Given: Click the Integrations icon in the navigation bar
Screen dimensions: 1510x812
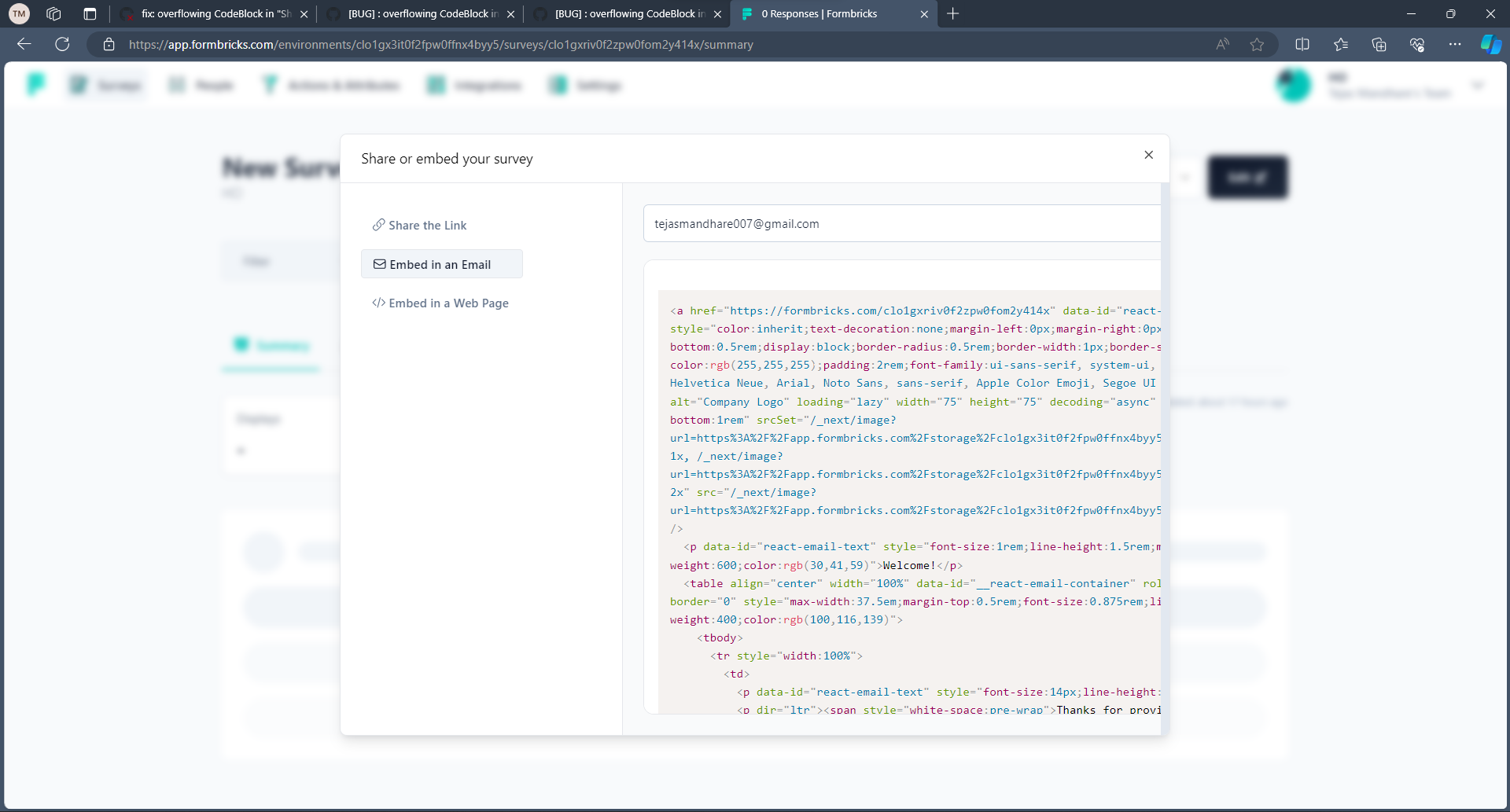Looking at the screenshot, I should 435,84.
